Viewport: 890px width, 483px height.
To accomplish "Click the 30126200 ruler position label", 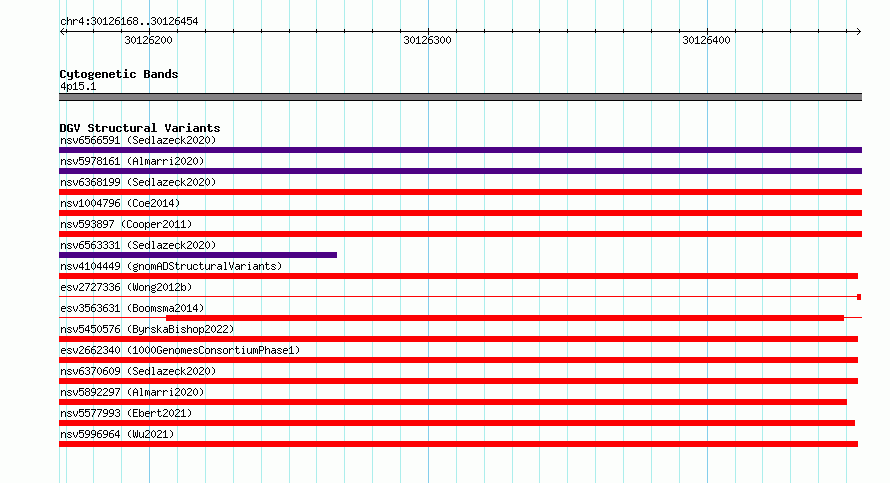I will pos(148,40).
